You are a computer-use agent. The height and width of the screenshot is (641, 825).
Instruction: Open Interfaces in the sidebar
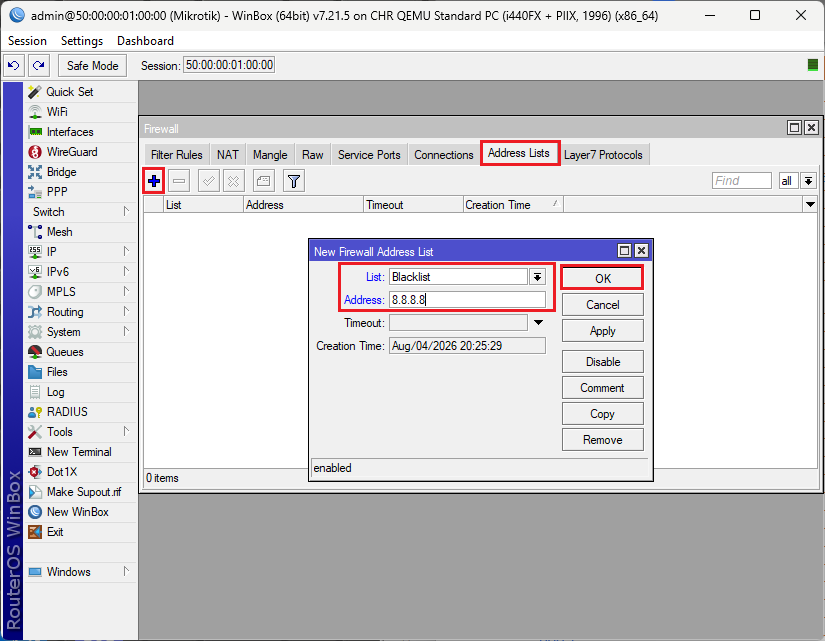click(82, 132)
